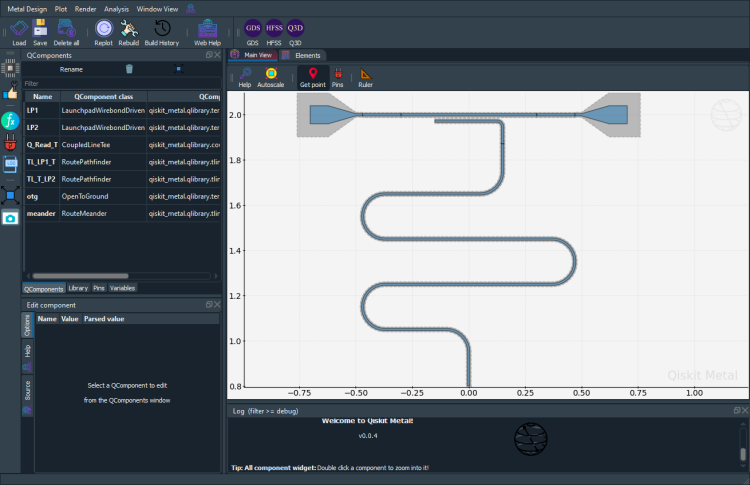Viewport: 750px width, 485px height.
Task: Activate the Get point tool
Action: click(x=313, y=77)
